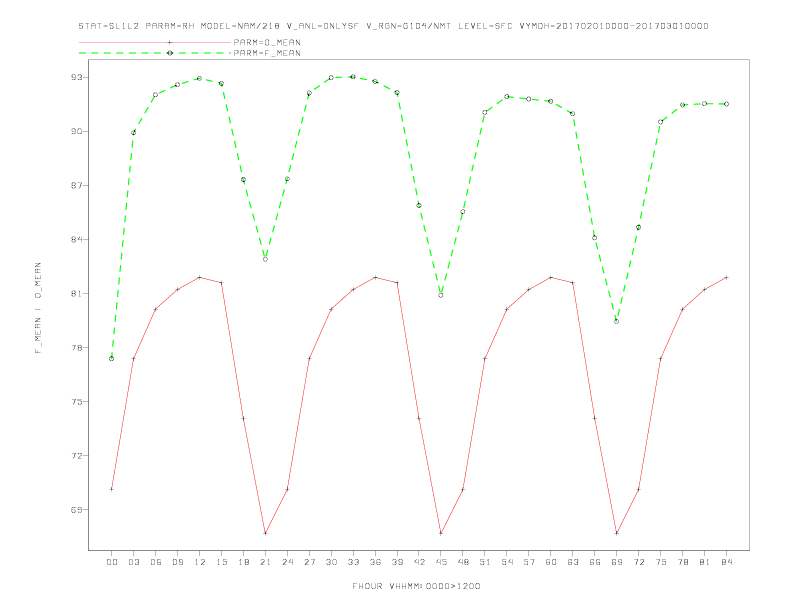Select red O_MEAN peak marker at hour 12
The height and width of the screenshot is (612, 792).
point(200,277)
